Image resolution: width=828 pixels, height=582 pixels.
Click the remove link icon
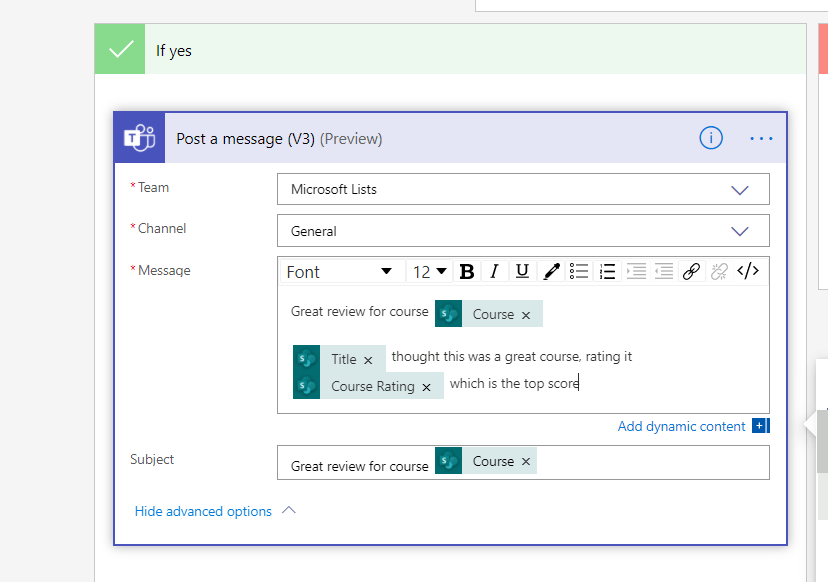[x=719, y=271]
